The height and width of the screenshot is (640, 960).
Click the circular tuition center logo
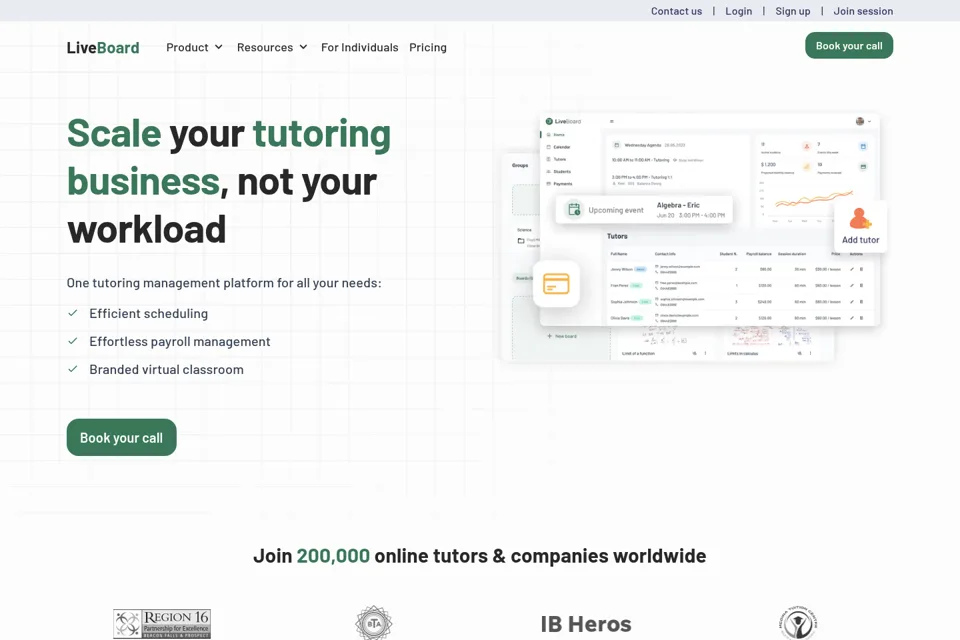tap(798, 623)
